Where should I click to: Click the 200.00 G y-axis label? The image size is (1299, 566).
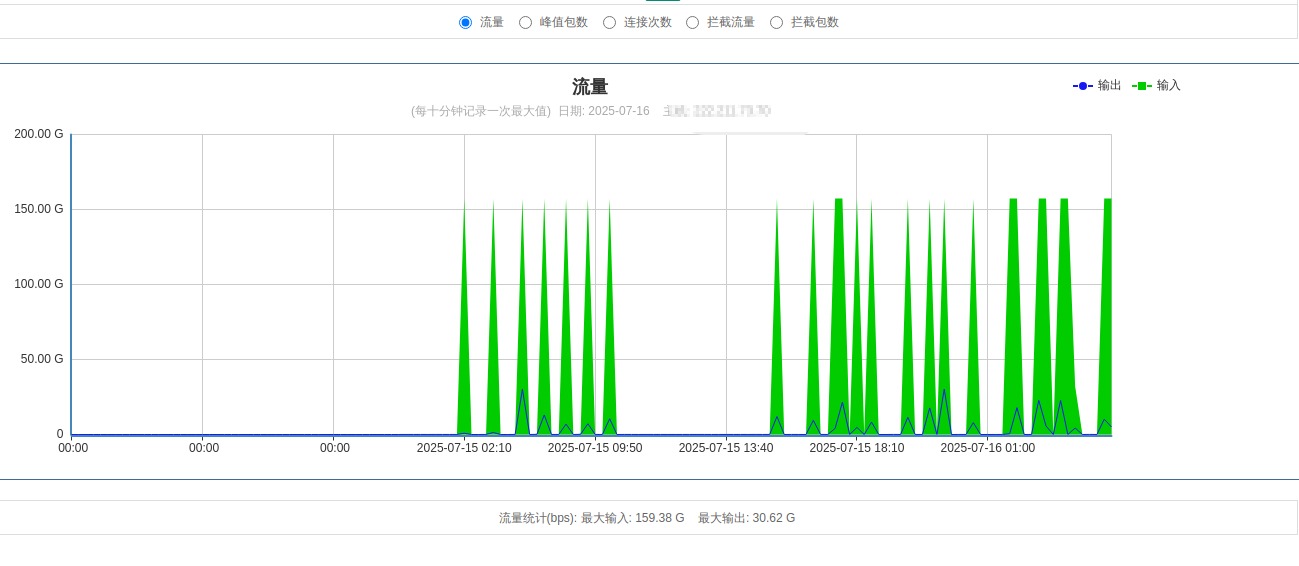tap(39, 134)
